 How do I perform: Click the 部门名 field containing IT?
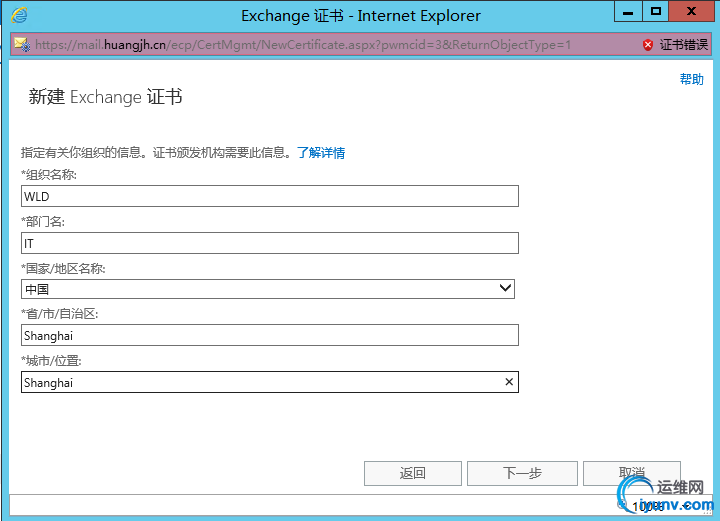tap(270, 243)
